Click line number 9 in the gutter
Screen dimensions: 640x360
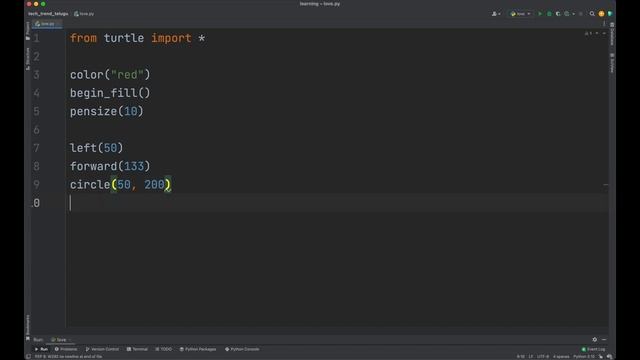click(37, 185)
